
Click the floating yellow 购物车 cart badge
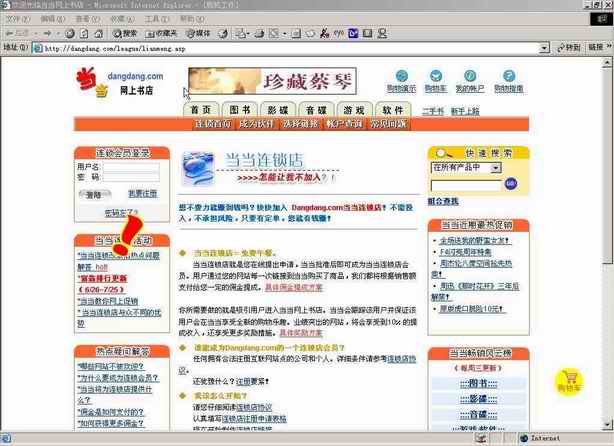(569, 381)
